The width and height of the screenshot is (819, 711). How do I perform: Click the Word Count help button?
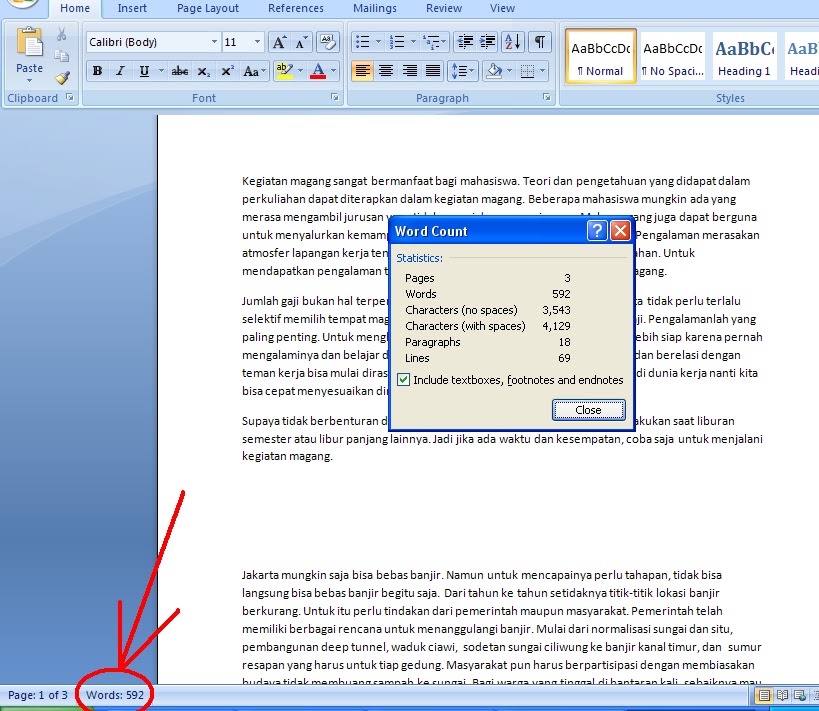(597, 230)
